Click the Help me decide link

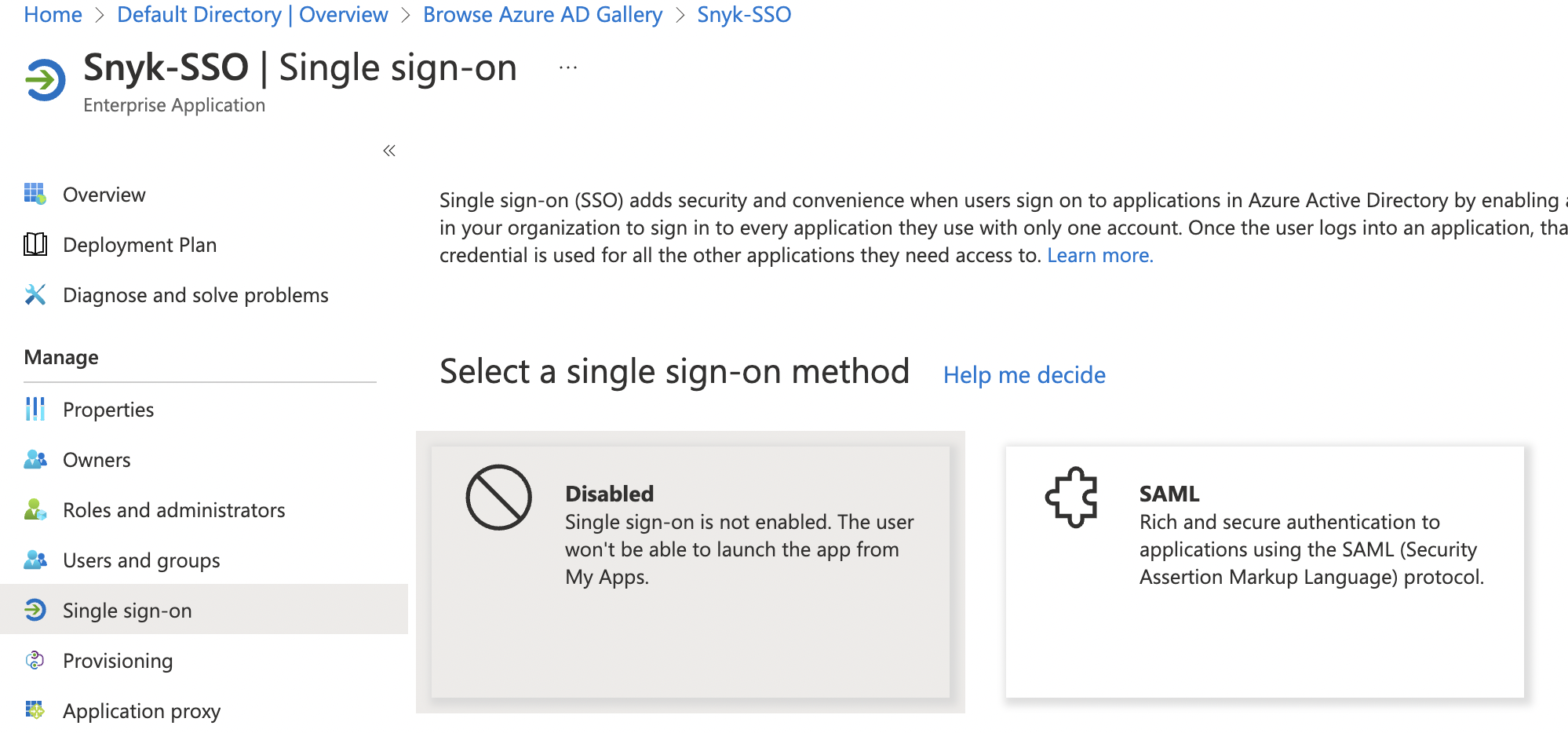point(1023,374)
